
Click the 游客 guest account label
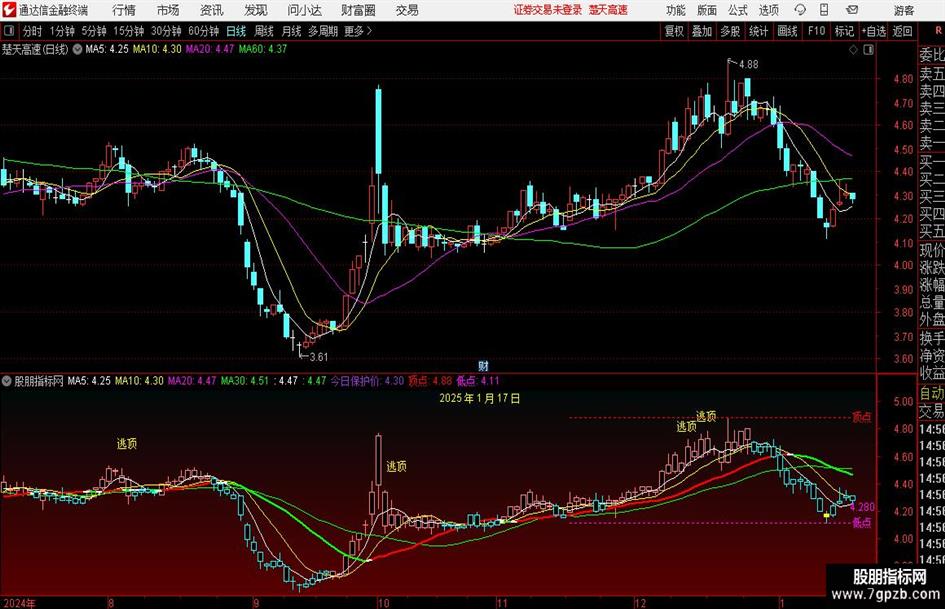tap(903, 10)
